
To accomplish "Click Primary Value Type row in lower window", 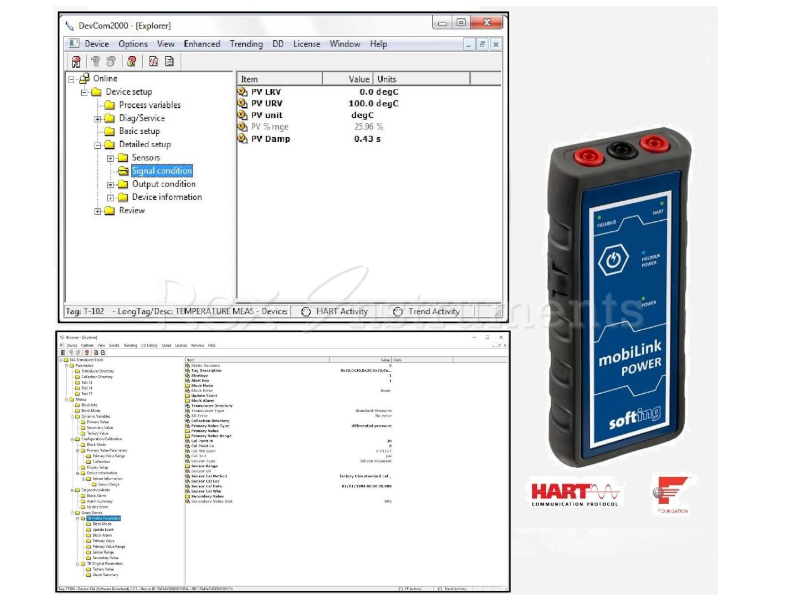I will [210, 426].
